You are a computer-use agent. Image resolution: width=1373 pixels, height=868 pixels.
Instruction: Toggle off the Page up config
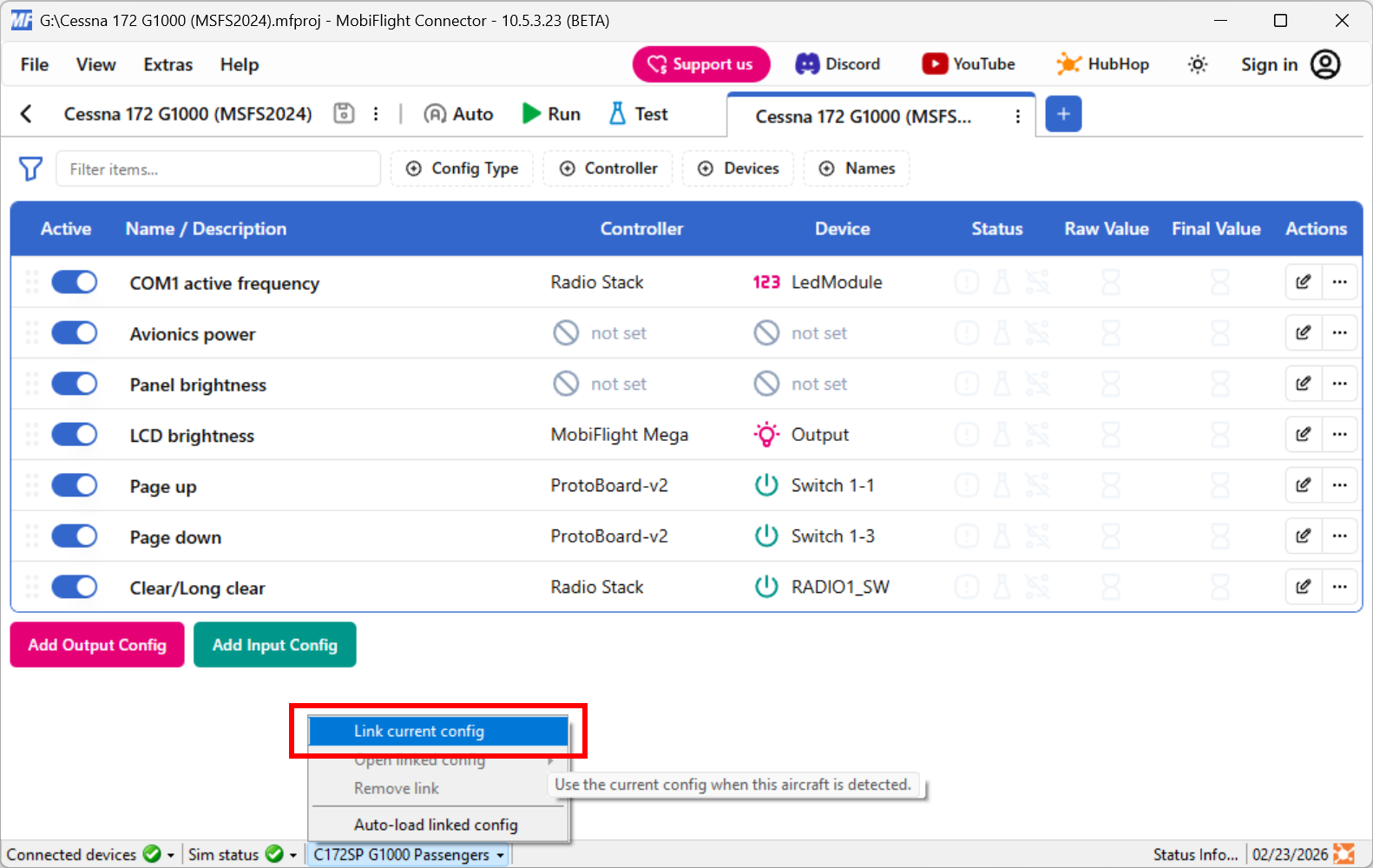click(x=75, y=486)
